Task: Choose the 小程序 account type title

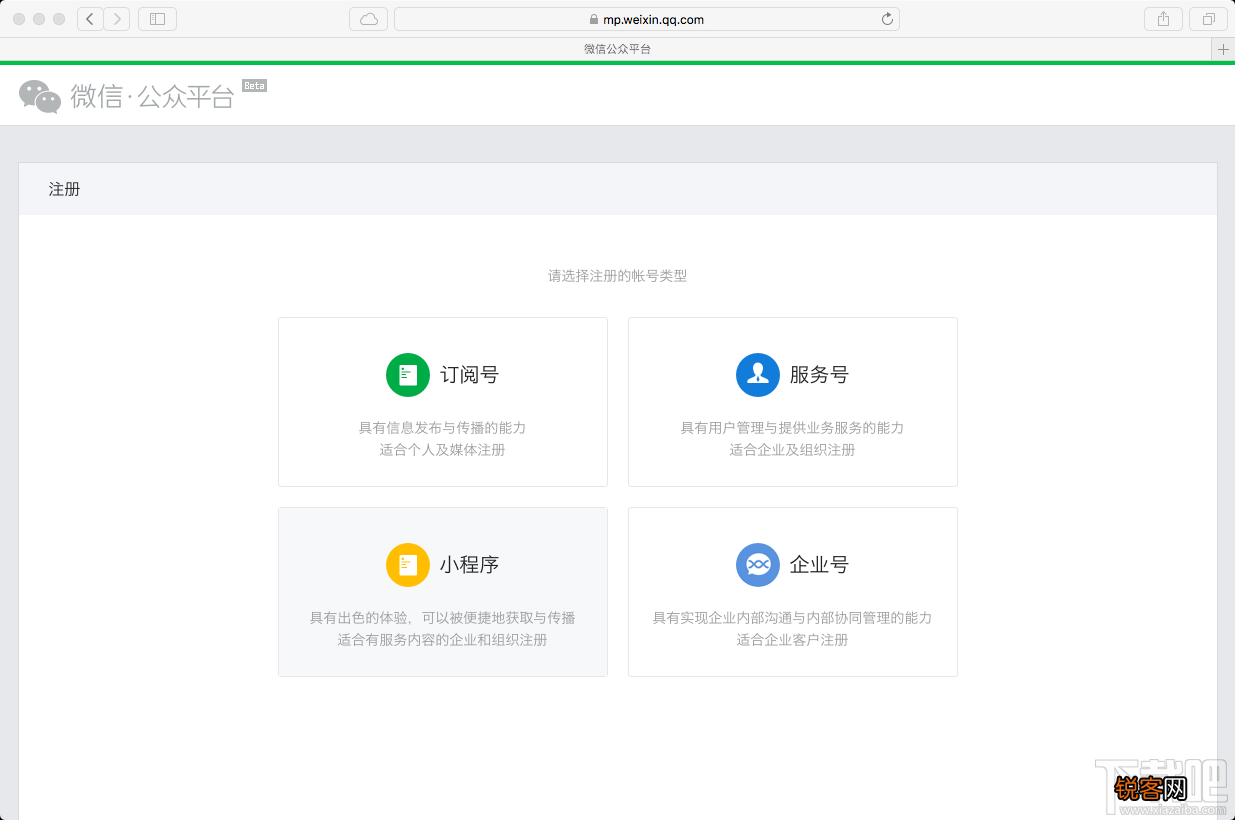Action: [x=469, y=565]
